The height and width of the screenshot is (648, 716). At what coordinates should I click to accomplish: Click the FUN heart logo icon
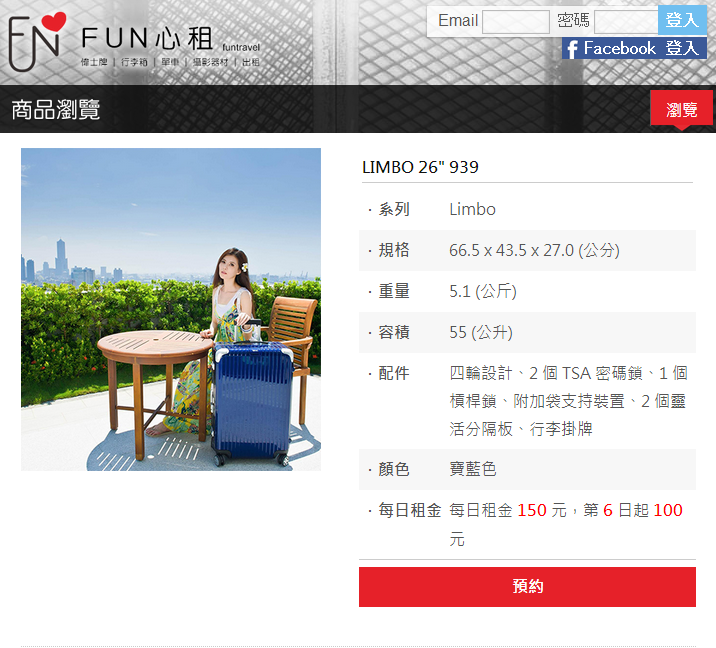pos(37,41)
